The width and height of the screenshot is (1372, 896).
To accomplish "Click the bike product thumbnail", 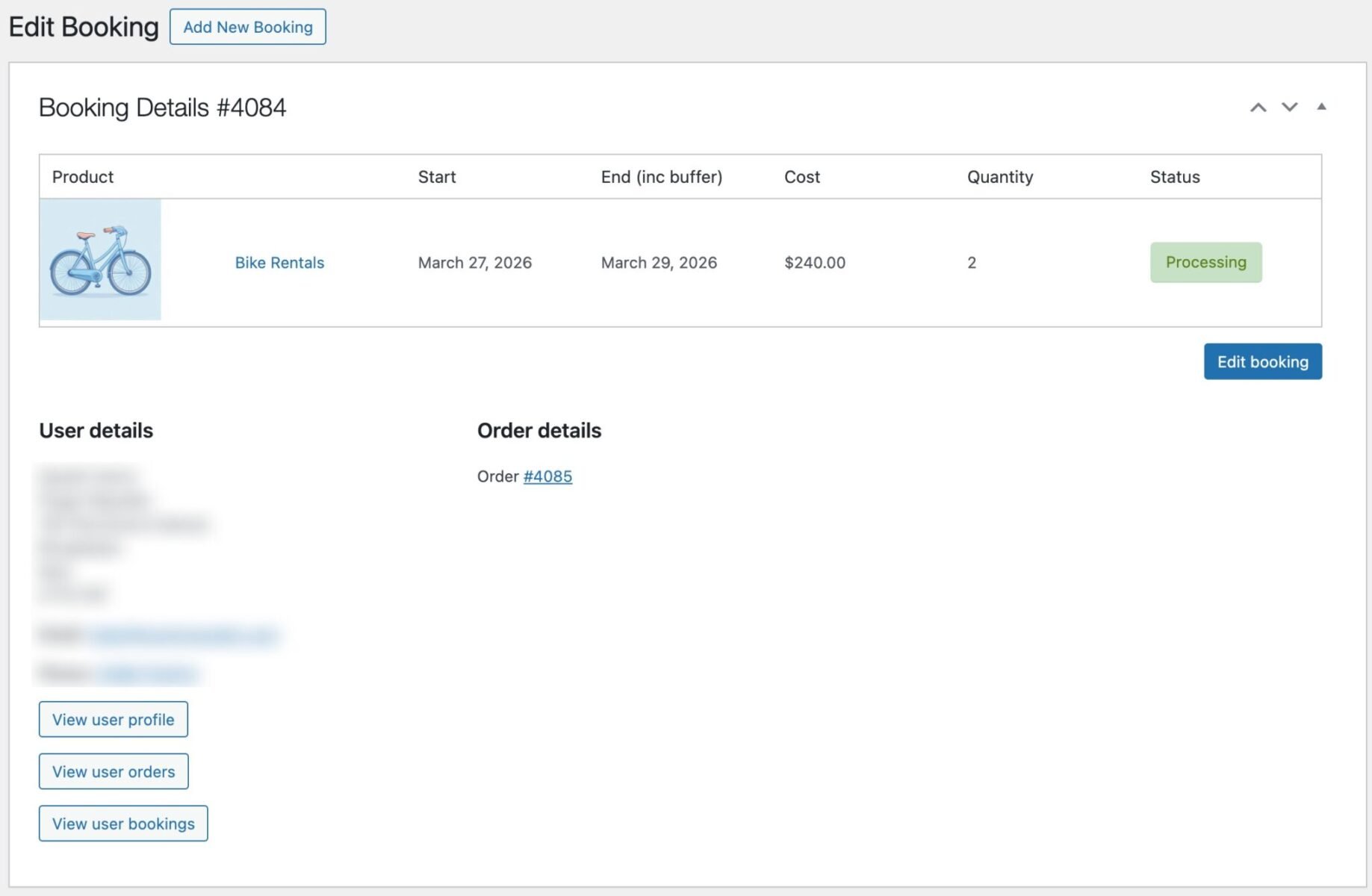I will click(101, 260).
